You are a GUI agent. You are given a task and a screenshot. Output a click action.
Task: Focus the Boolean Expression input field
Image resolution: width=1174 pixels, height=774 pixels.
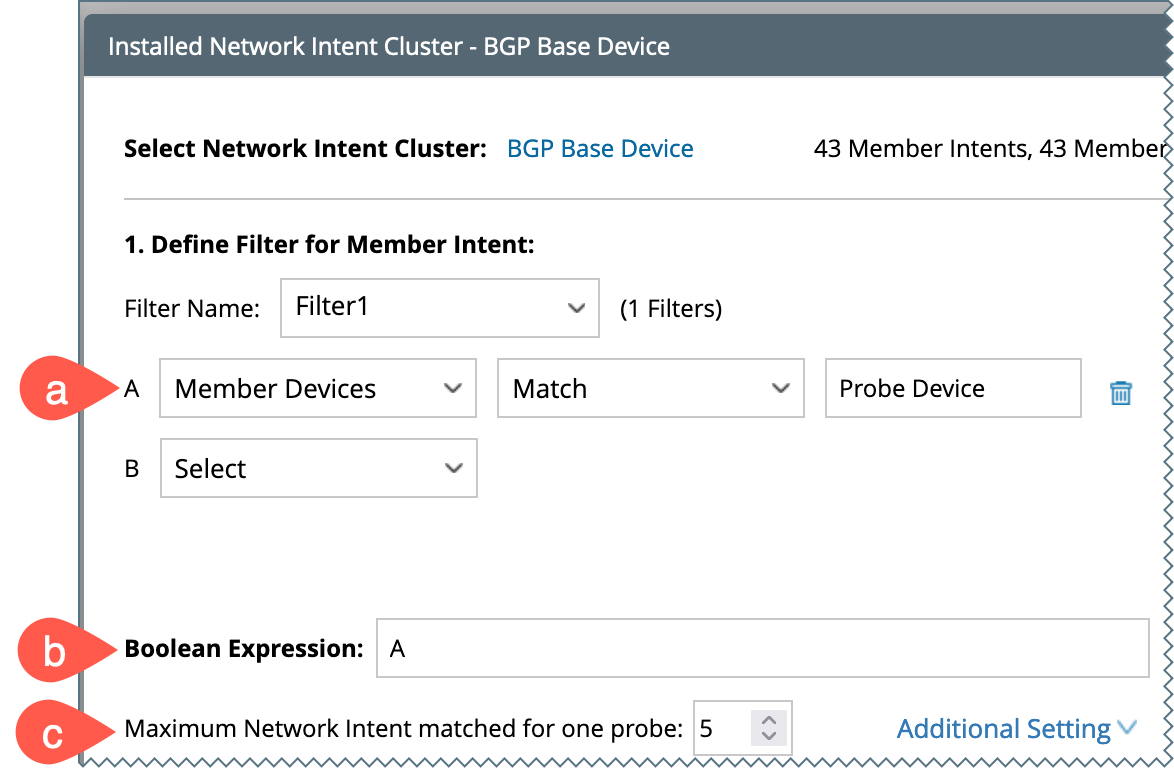762,649
